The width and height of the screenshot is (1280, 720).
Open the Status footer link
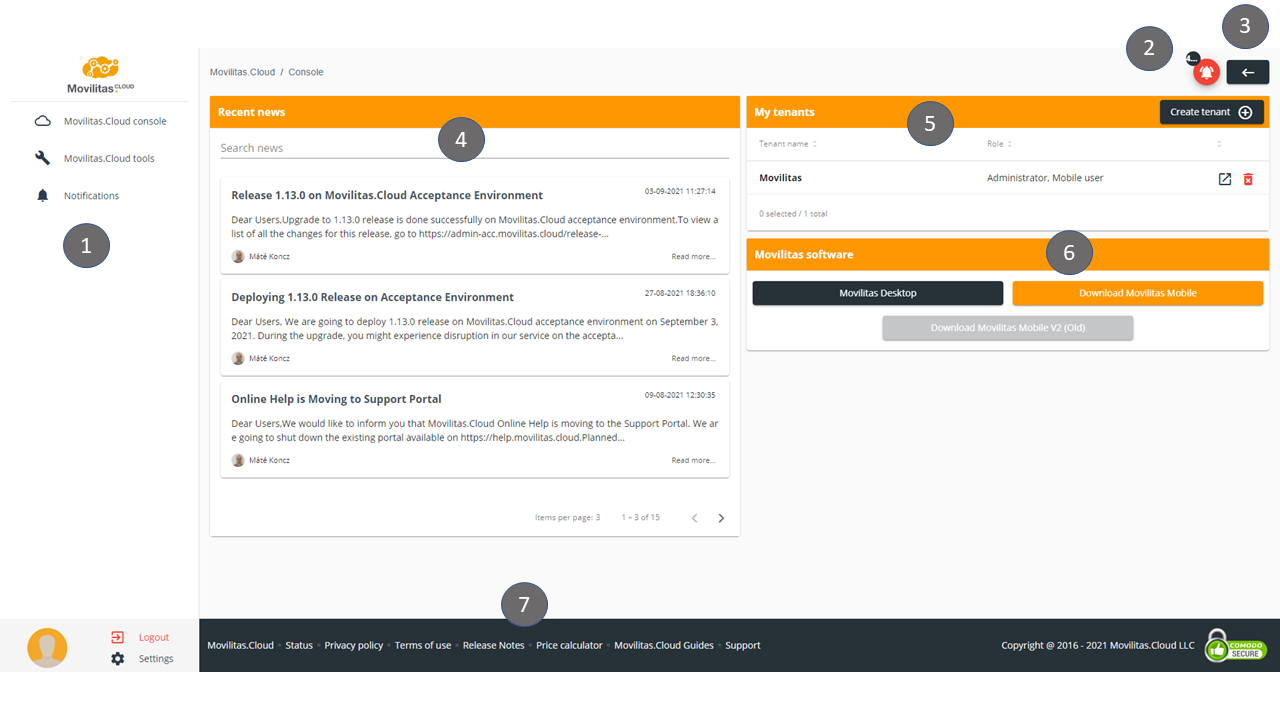pos(299,645)
